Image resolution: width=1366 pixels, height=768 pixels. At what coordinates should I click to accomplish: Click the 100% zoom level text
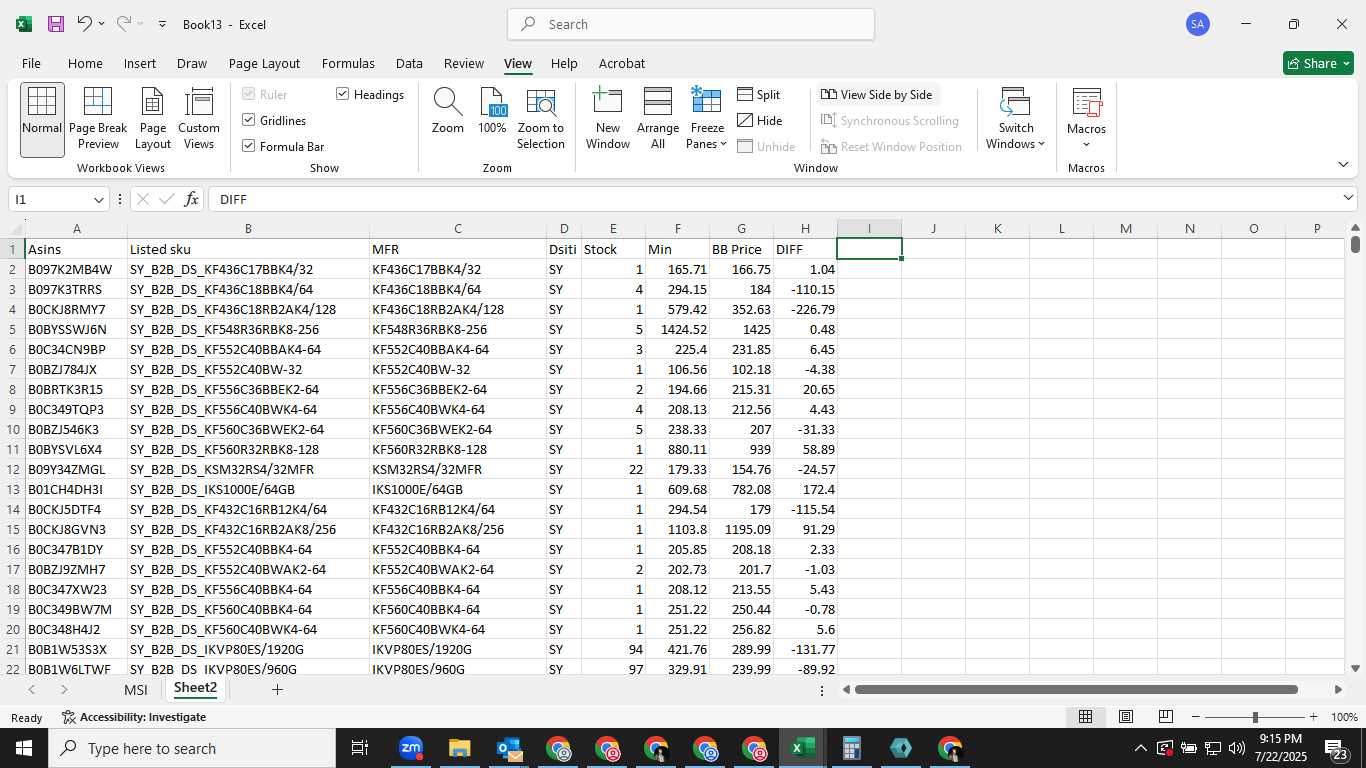coord(1344,717)
